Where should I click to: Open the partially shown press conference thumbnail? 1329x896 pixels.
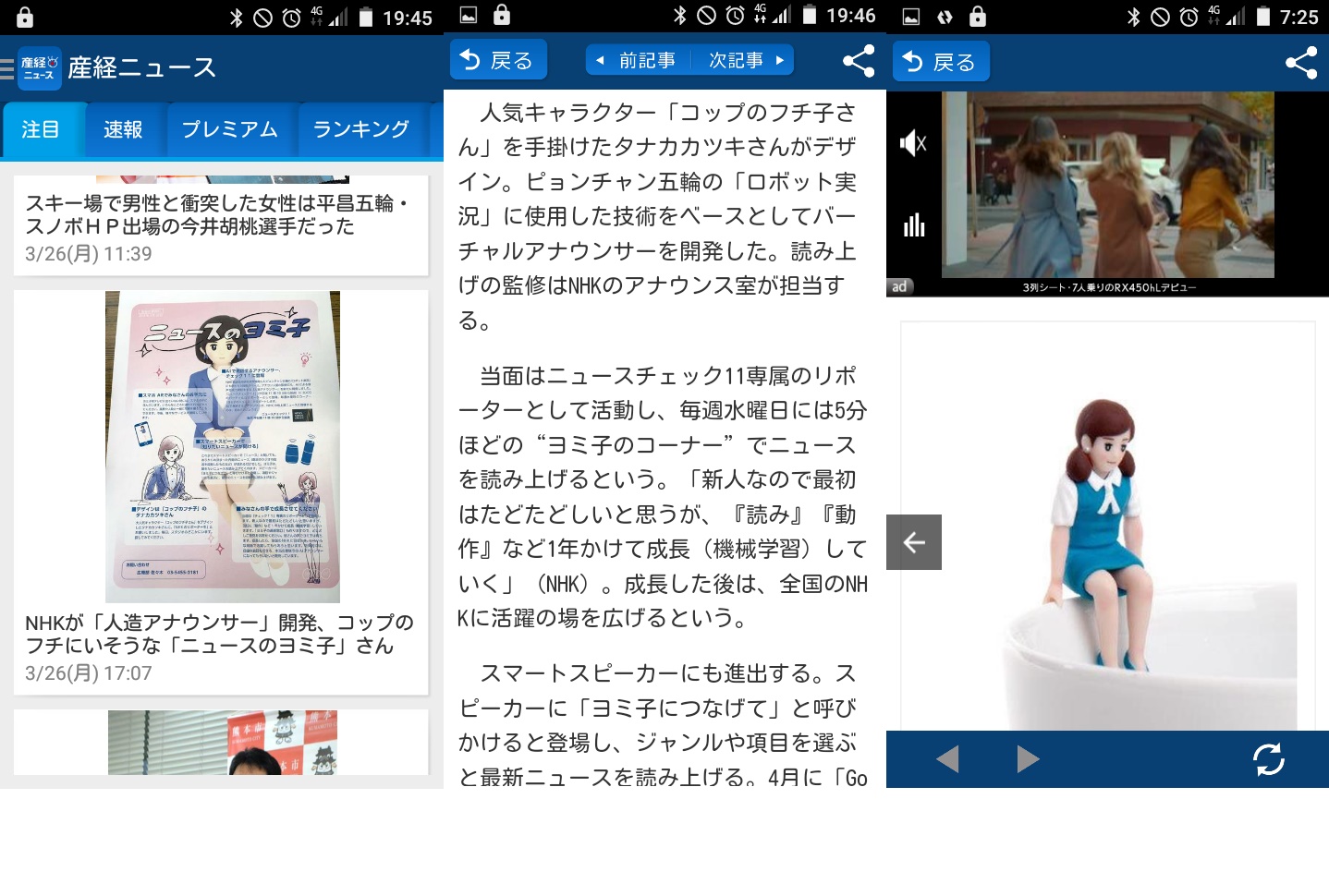(222, 743)
